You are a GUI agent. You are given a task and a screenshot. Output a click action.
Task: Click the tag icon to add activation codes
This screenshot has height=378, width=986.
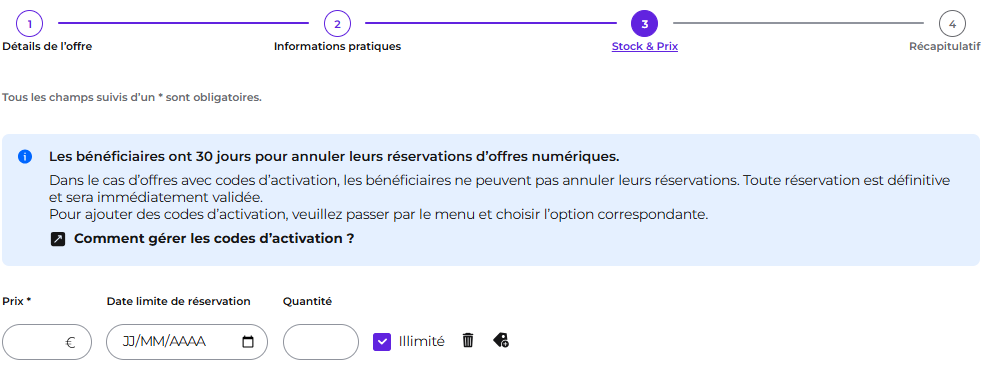coord(501,340)
